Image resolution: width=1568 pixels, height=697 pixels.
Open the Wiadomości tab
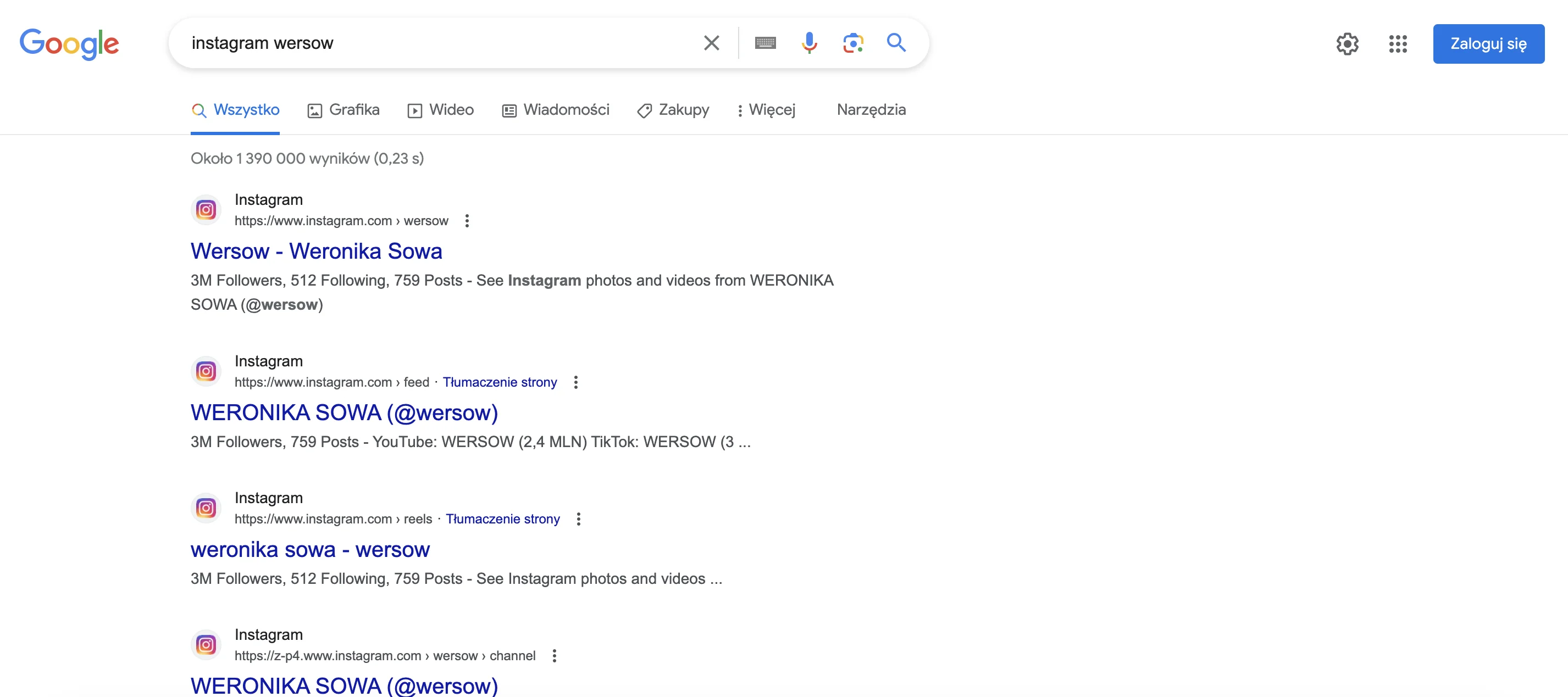(x=555, y=110)
